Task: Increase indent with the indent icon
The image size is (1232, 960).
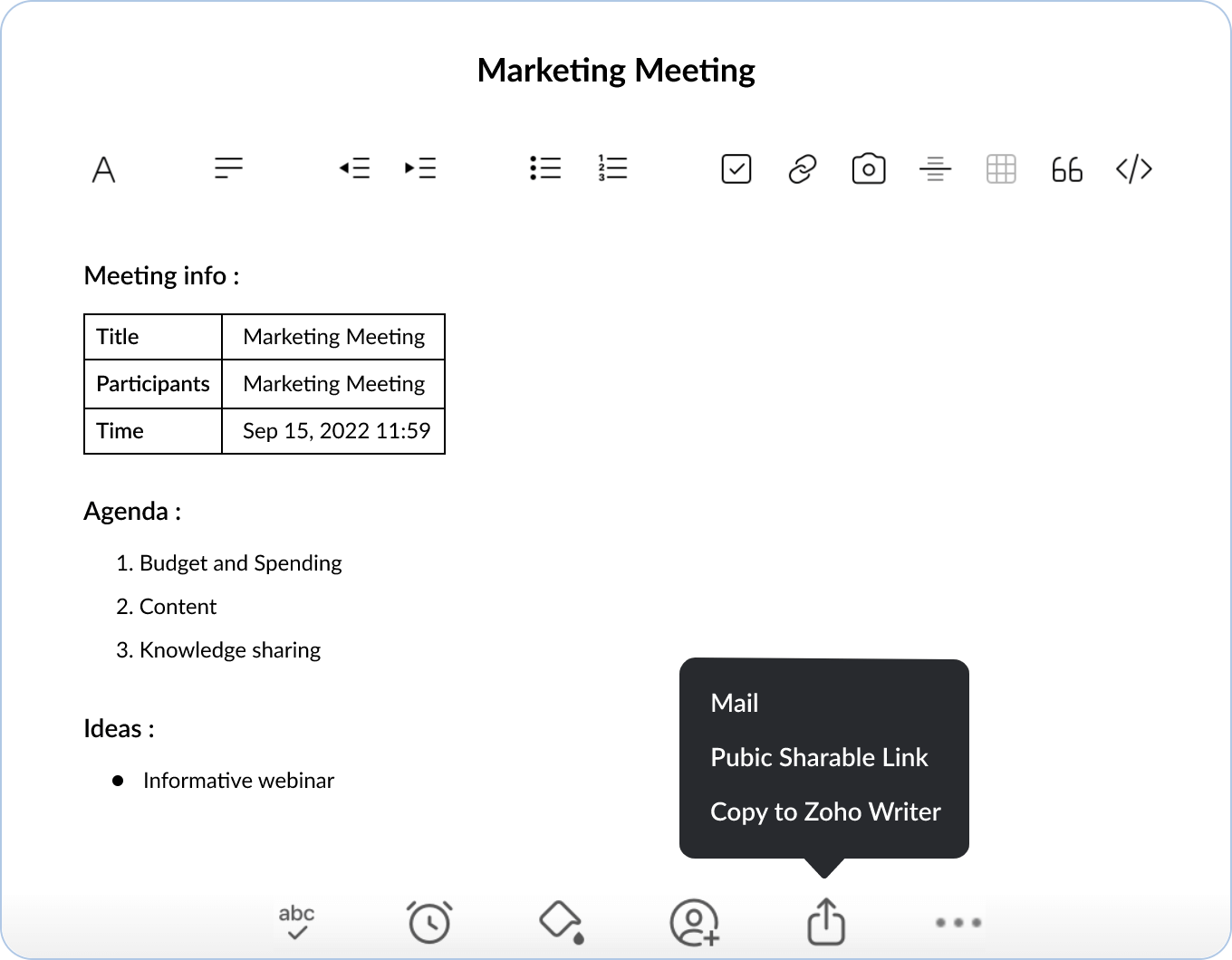Action: point(420,168)
